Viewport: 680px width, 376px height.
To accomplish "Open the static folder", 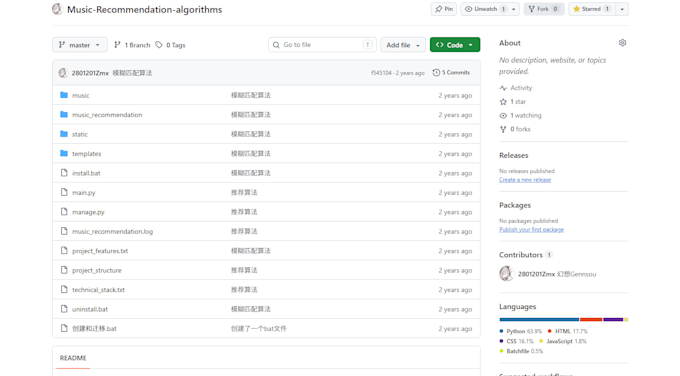I will tap(80, 134).
